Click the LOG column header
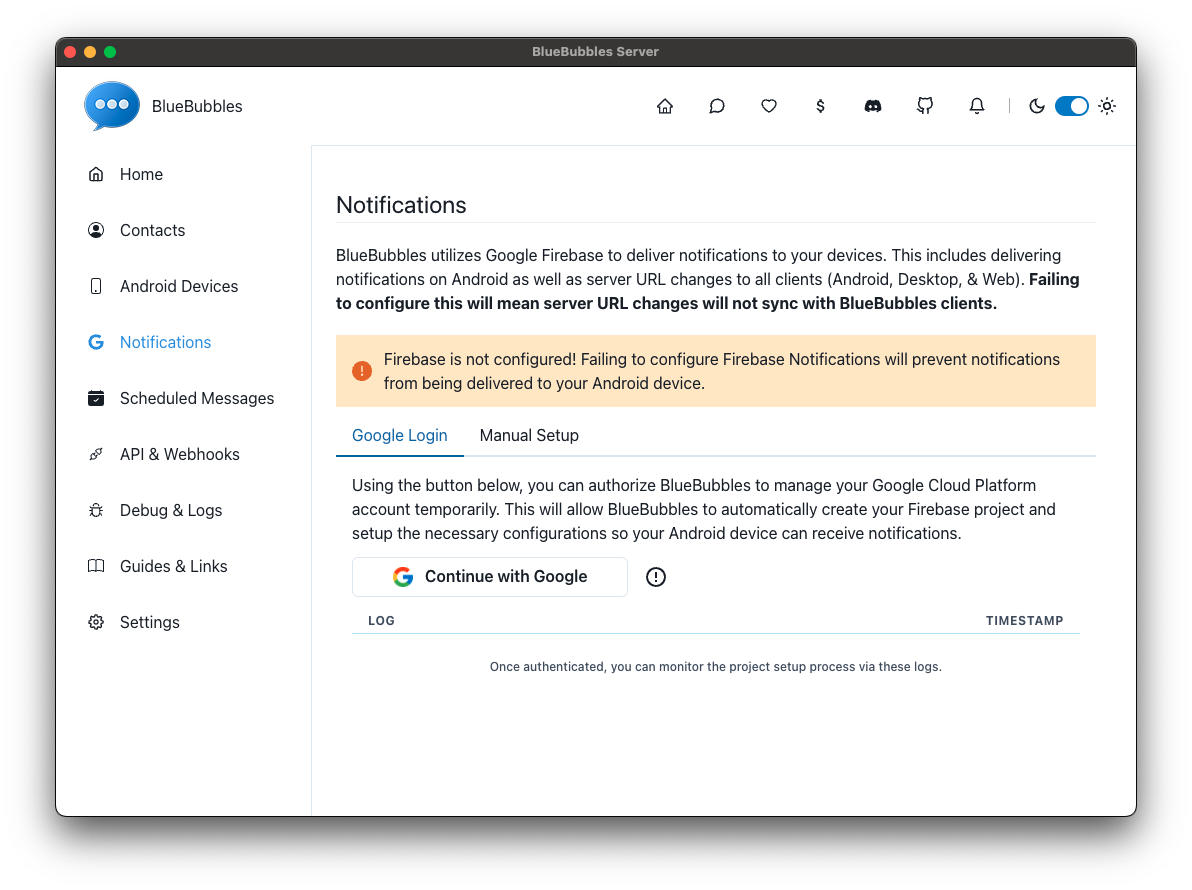 coord(382,621)
